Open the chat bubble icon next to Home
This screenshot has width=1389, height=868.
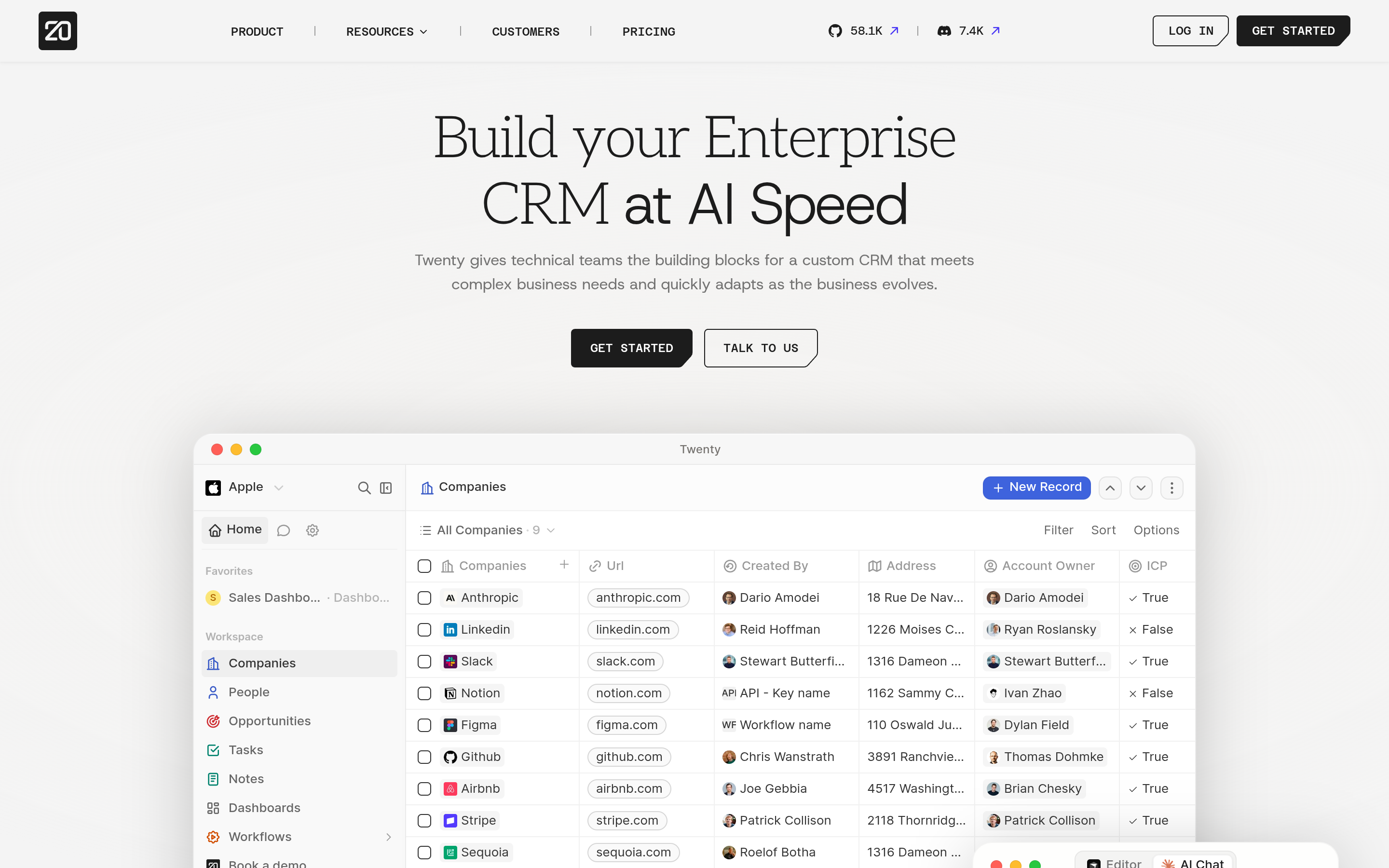pos(284,530)
